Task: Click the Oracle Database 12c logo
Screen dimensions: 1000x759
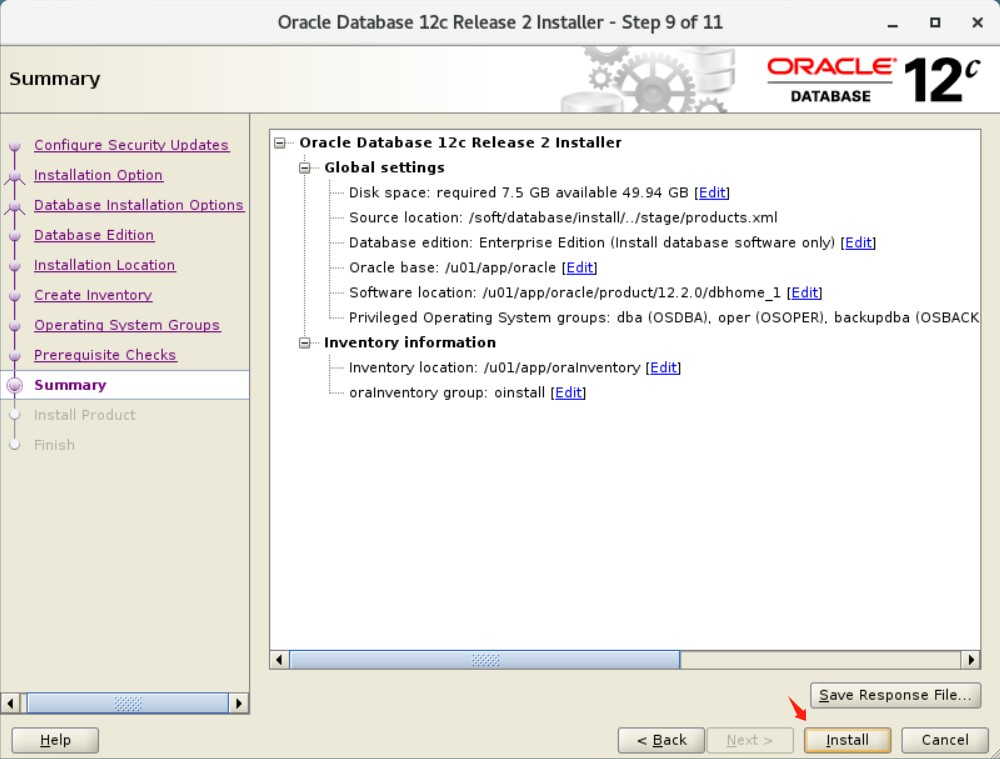Action: 874,80
